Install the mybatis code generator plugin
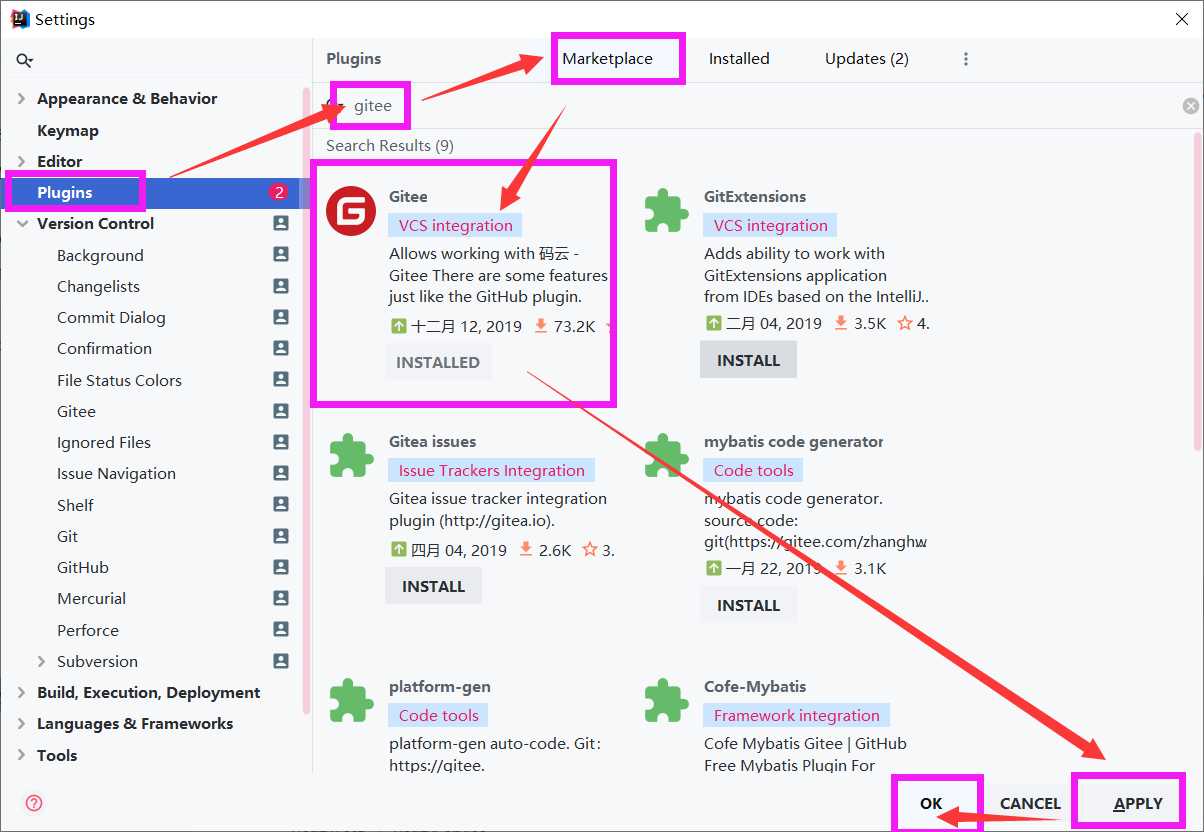The image size is (1204, 832). (x=748, y=605)
